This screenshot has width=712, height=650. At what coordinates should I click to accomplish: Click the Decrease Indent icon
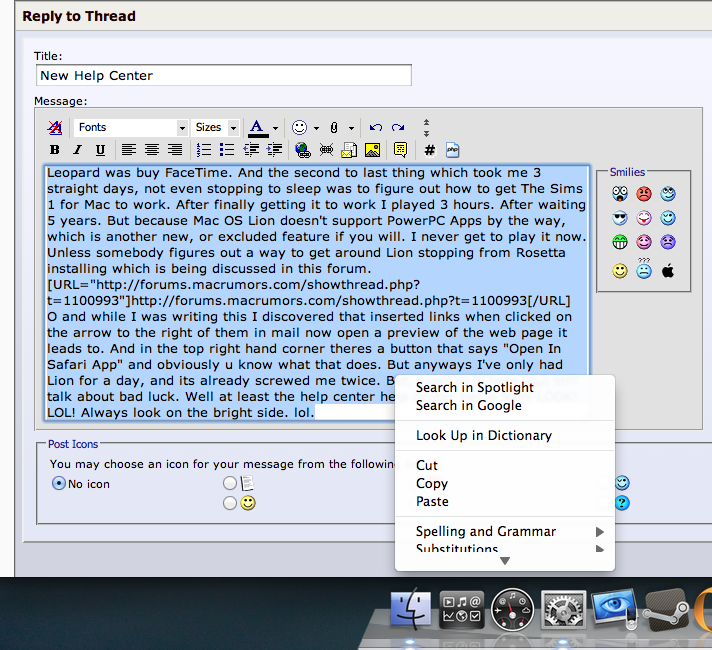pyautogui.click(x=251, y=150)
